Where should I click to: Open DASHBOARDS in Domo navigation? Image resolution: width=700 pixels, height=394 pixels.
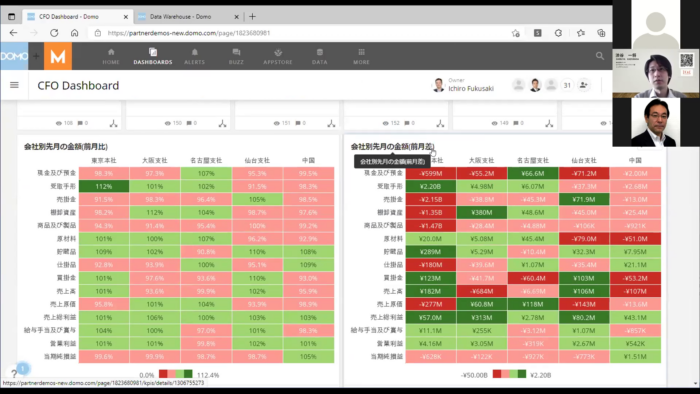153,57
